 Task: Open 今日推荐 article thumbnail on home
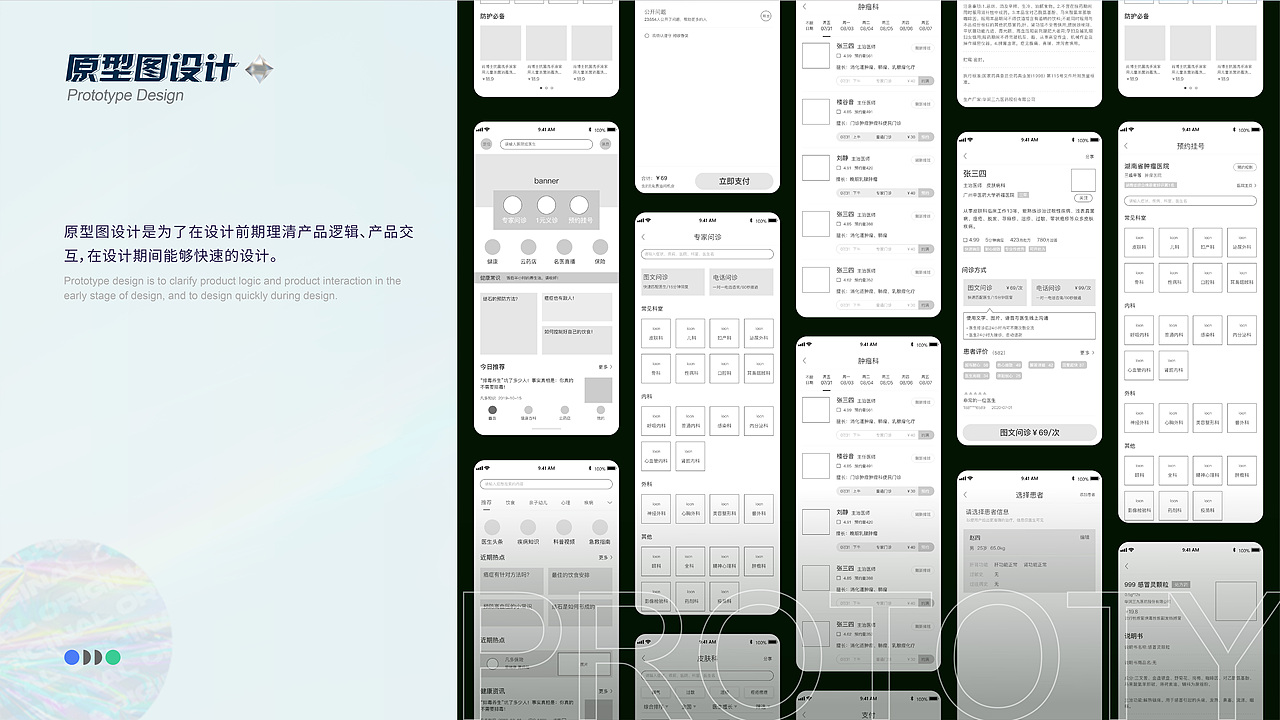(x=598, y=389)
